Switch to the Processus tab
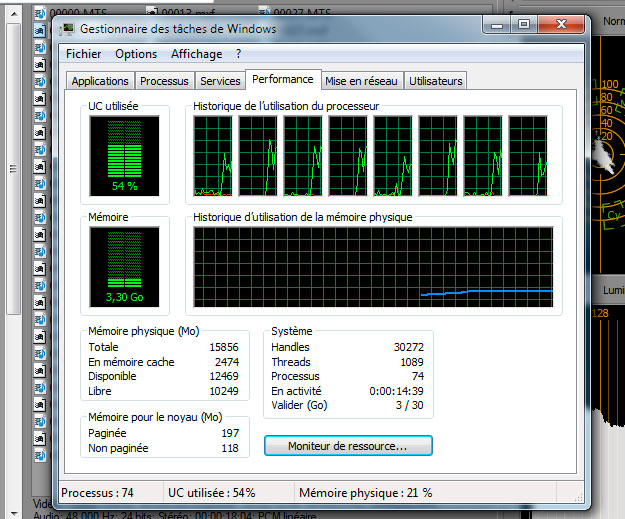Image resolution: width=625 pixels, height=519 pixels. point(164,81)
